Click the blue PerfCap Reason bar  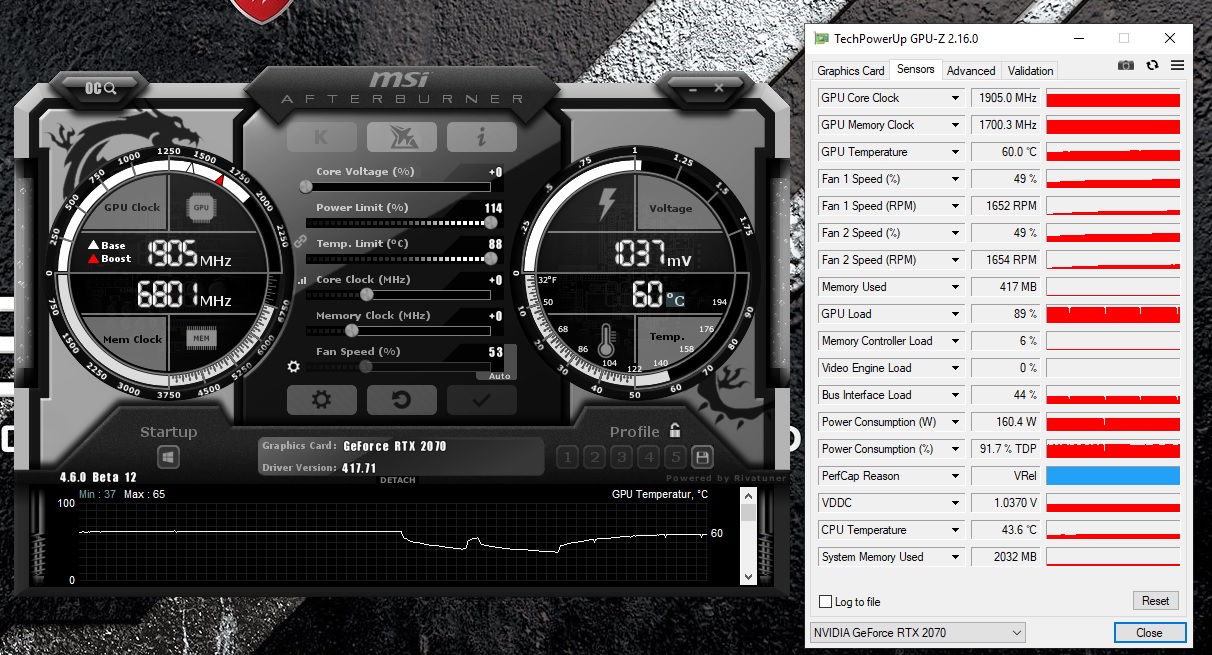point(1113,476)
